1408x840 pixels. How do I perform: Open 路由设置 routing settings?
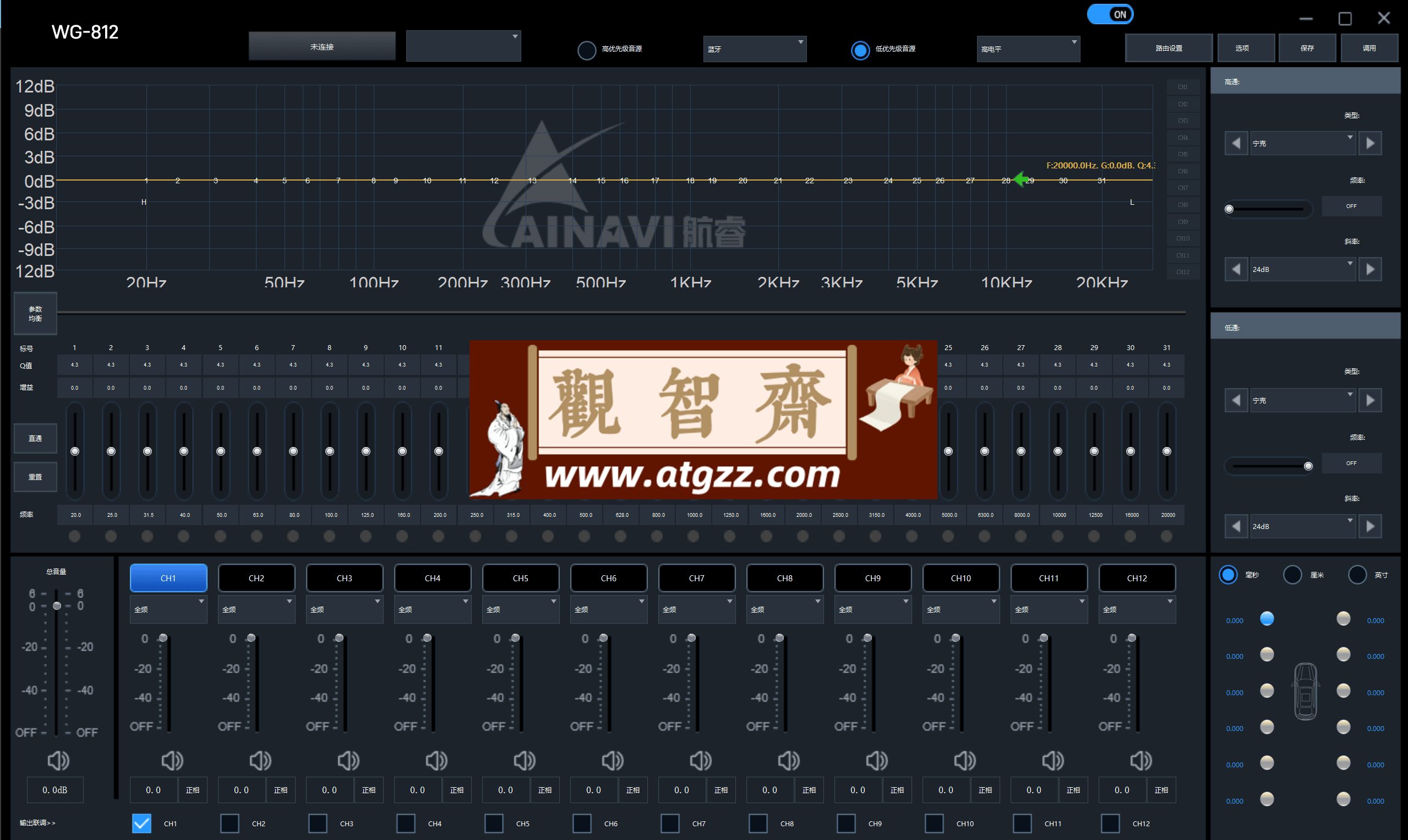pyautogui.click(x=1169, y=48)
